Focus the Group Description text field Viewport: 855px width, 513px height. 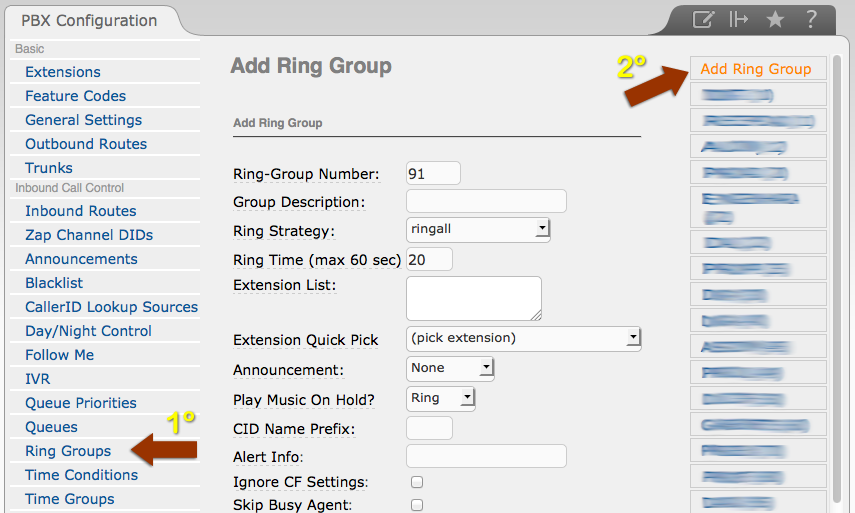tap(486, 201)
